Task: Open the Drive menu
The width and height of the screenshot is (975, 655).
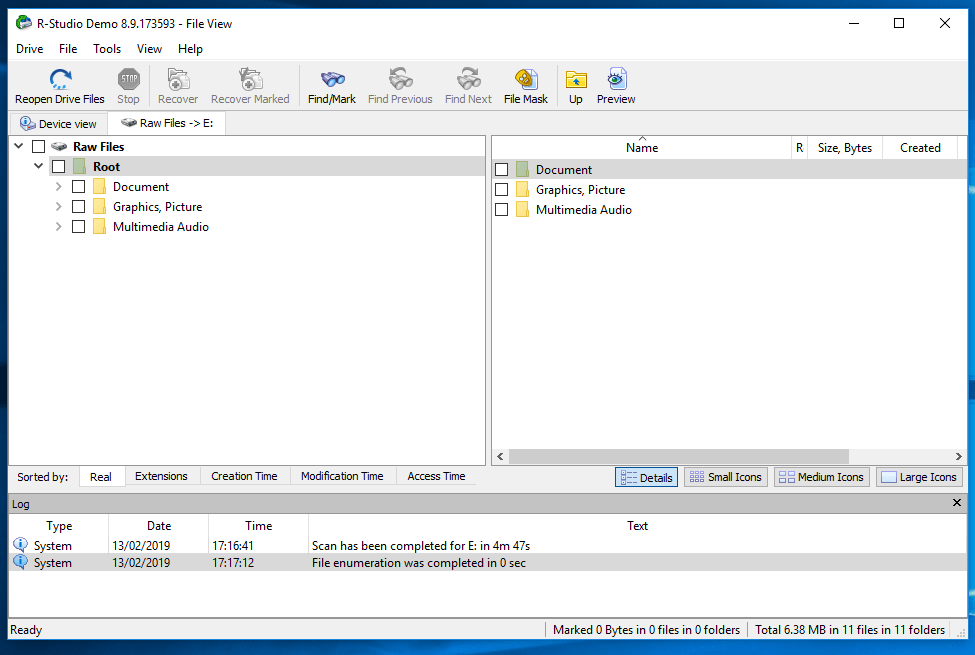Action: tap(30, 49)
